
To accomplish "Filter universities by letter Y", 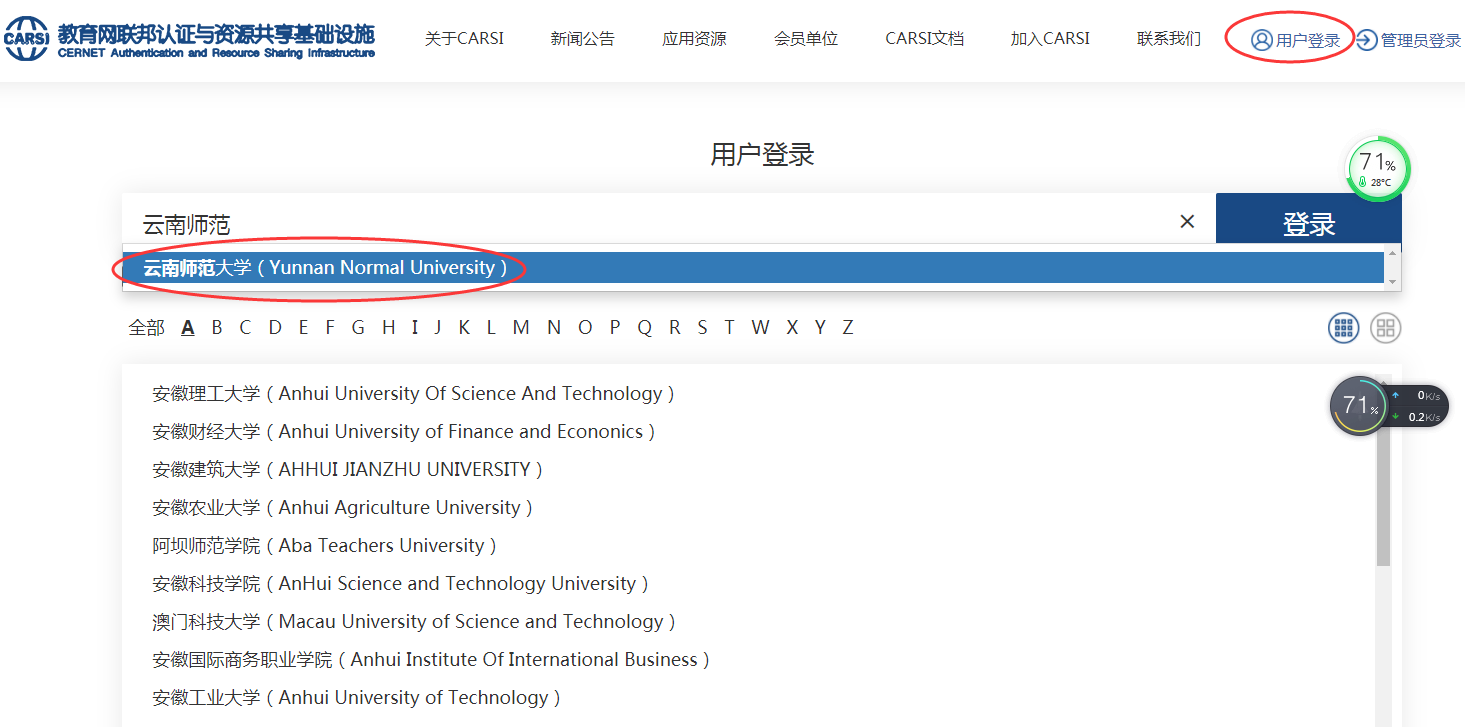I will coord(820,327).
